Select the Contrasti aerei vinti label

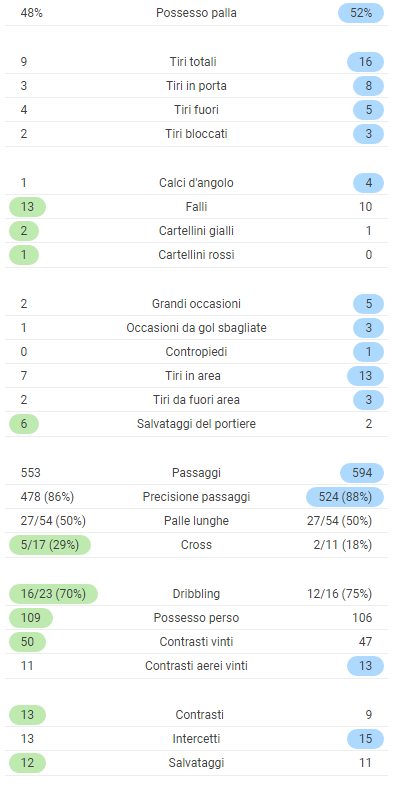pyautogui.click(x=196, y=667)
